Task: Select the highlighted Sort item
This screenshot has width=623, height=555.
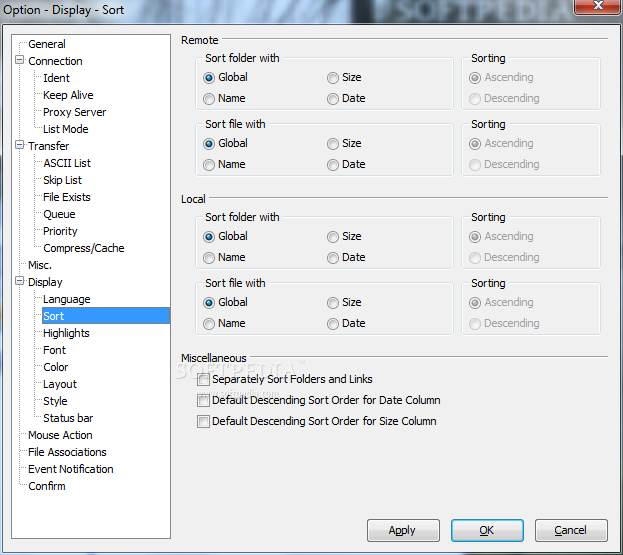Action: click(106, 316)
